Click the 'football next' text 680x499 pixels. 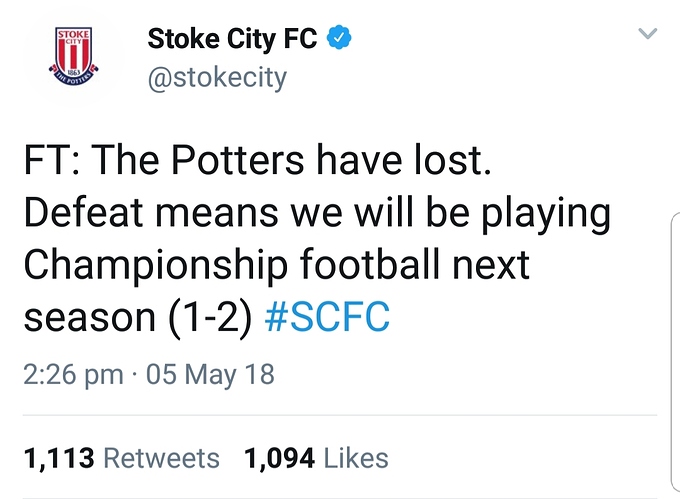415,264
